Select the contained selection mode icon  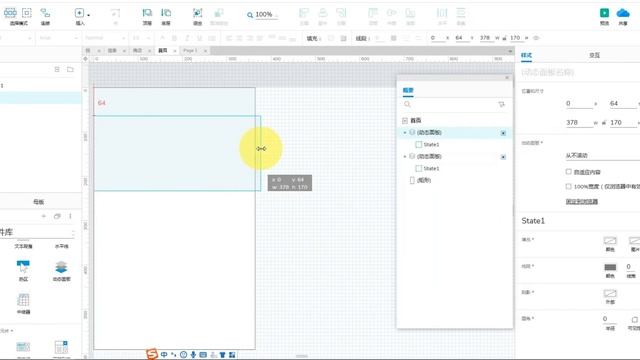(x=27, y=13)
